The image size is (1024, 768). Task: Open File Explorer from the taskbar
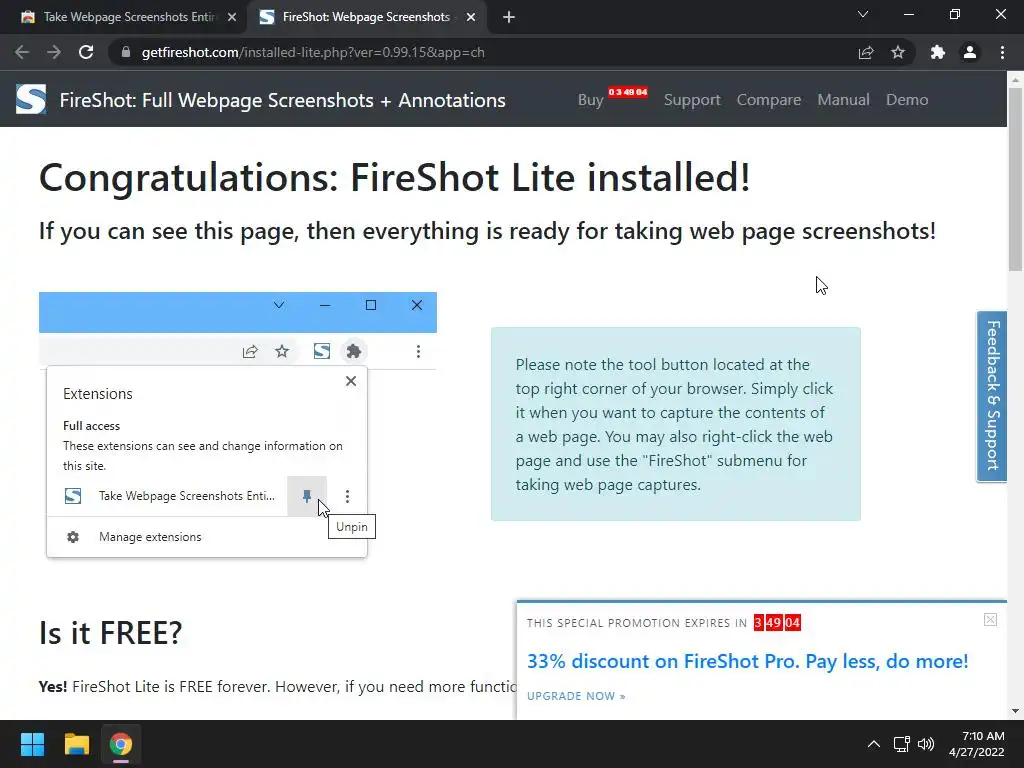[76, 744]
